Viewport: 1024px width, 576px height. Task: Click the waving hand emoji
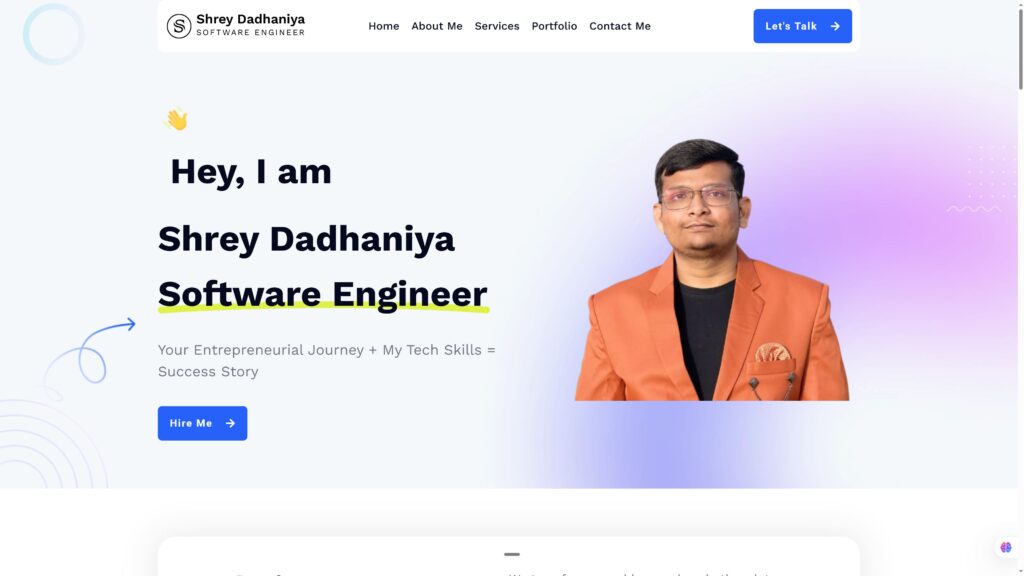click(x=176, y=120)
